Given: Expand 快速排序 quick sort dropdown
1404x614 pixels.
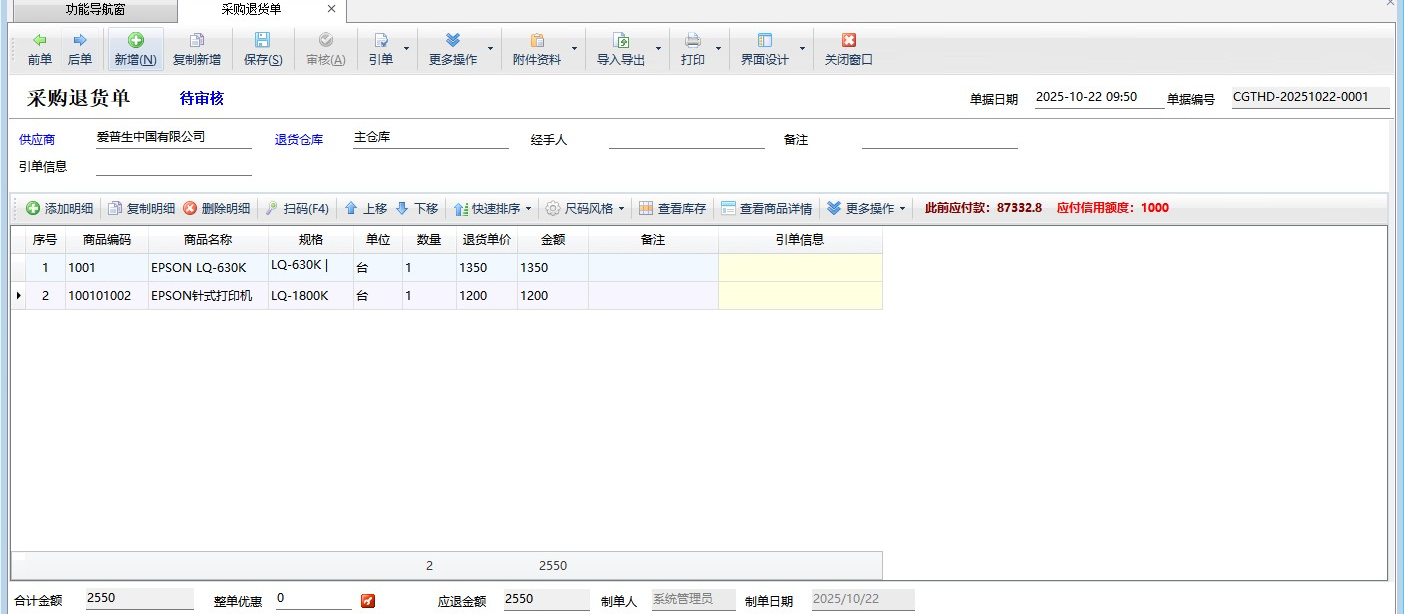Looking at the screenshot, I should (528, 209).
